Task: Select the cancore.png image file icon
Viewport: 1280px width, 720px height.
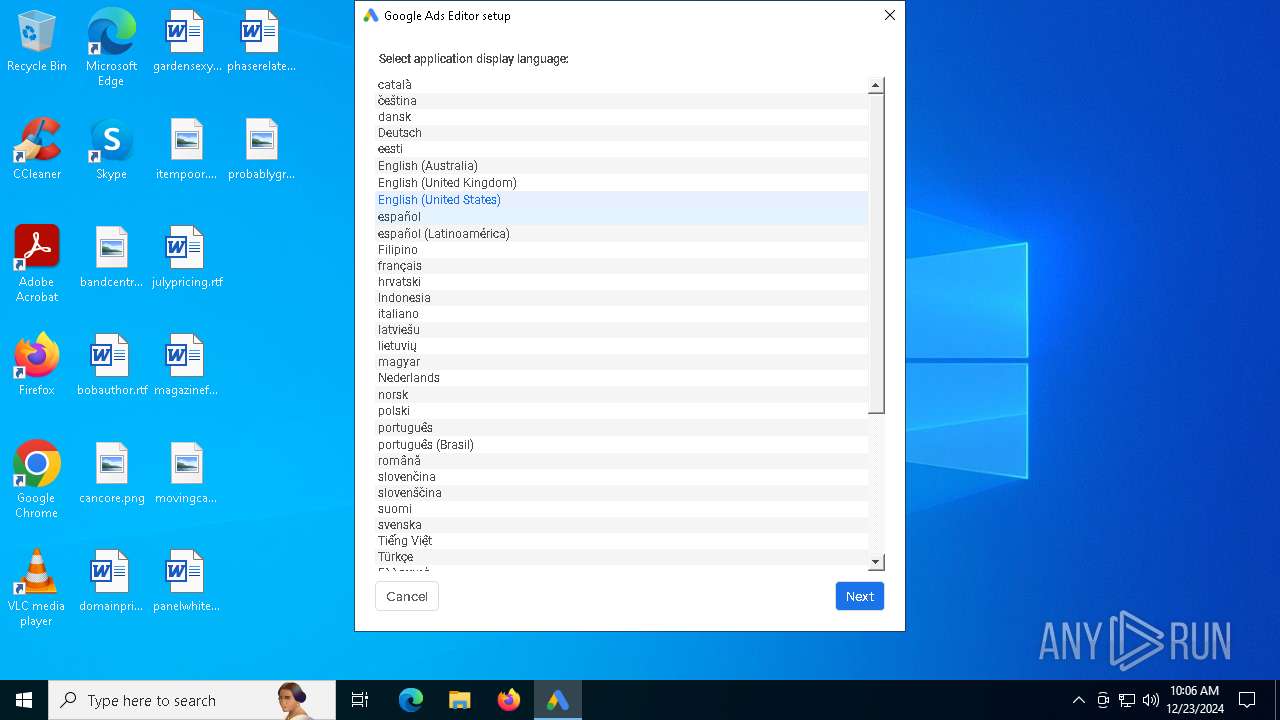Action: (x=111, y=474)
